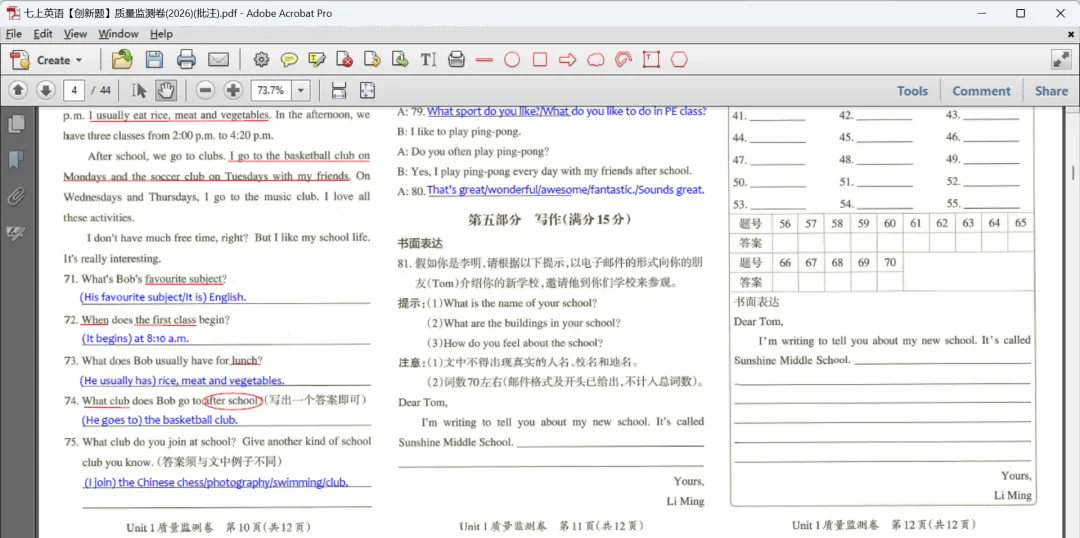Select the Highlight Text tool
The image size is (1080, 538).
click(x=317, y=60)
